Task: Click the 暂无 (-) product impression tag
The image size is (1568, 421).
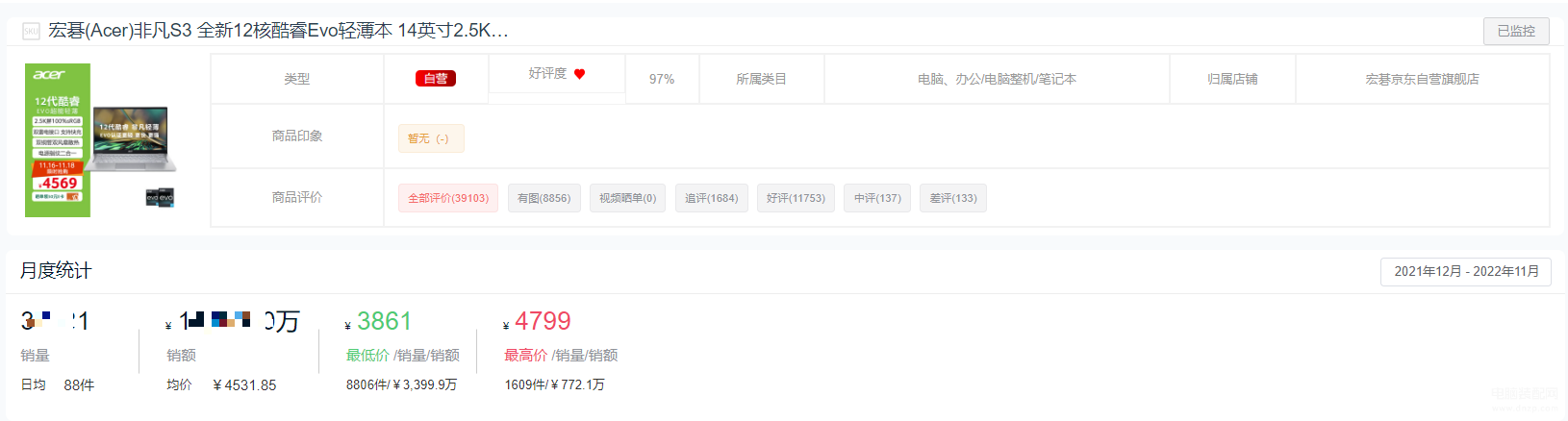Action: (431, 138)
